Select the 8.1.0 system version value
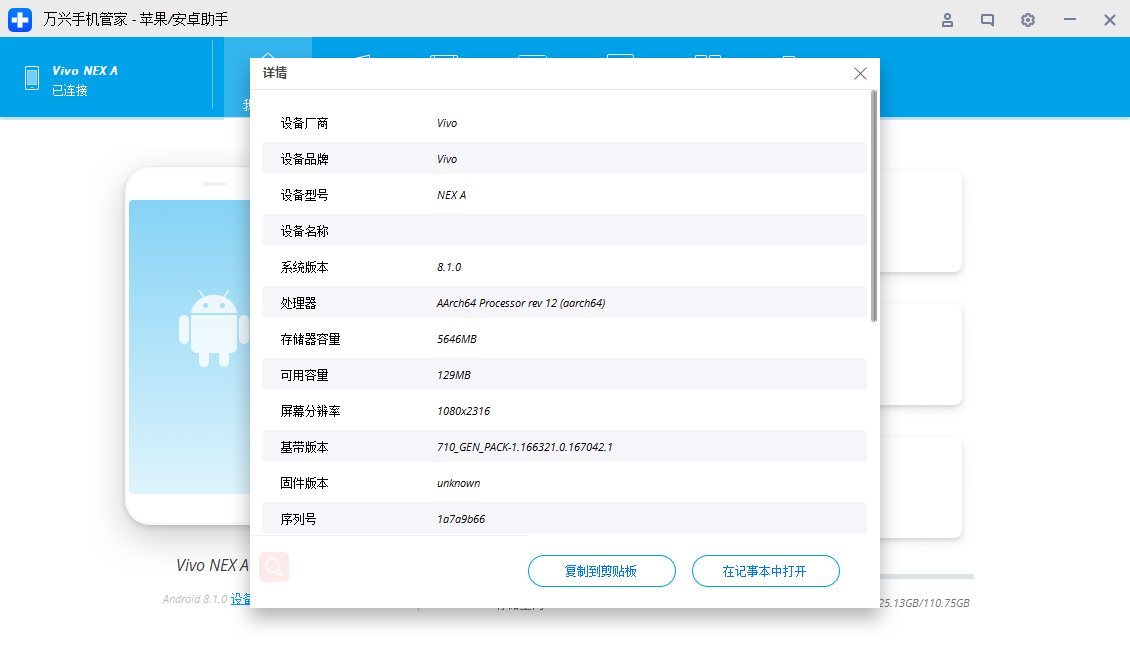 (x=449, y=267)
